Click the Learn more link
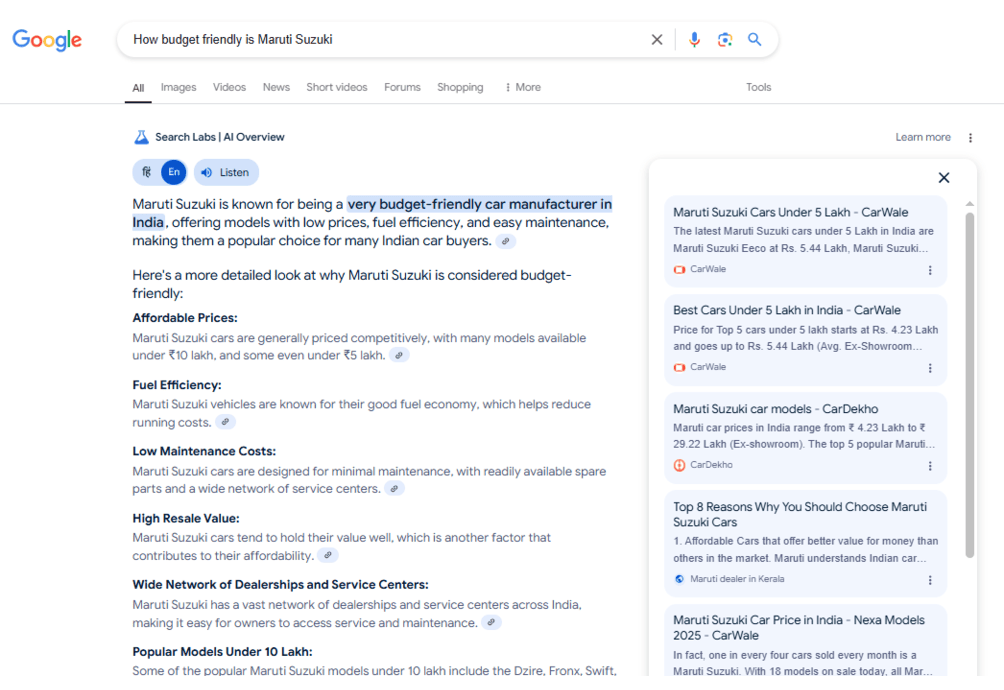1004x690 pixels. 923,137
